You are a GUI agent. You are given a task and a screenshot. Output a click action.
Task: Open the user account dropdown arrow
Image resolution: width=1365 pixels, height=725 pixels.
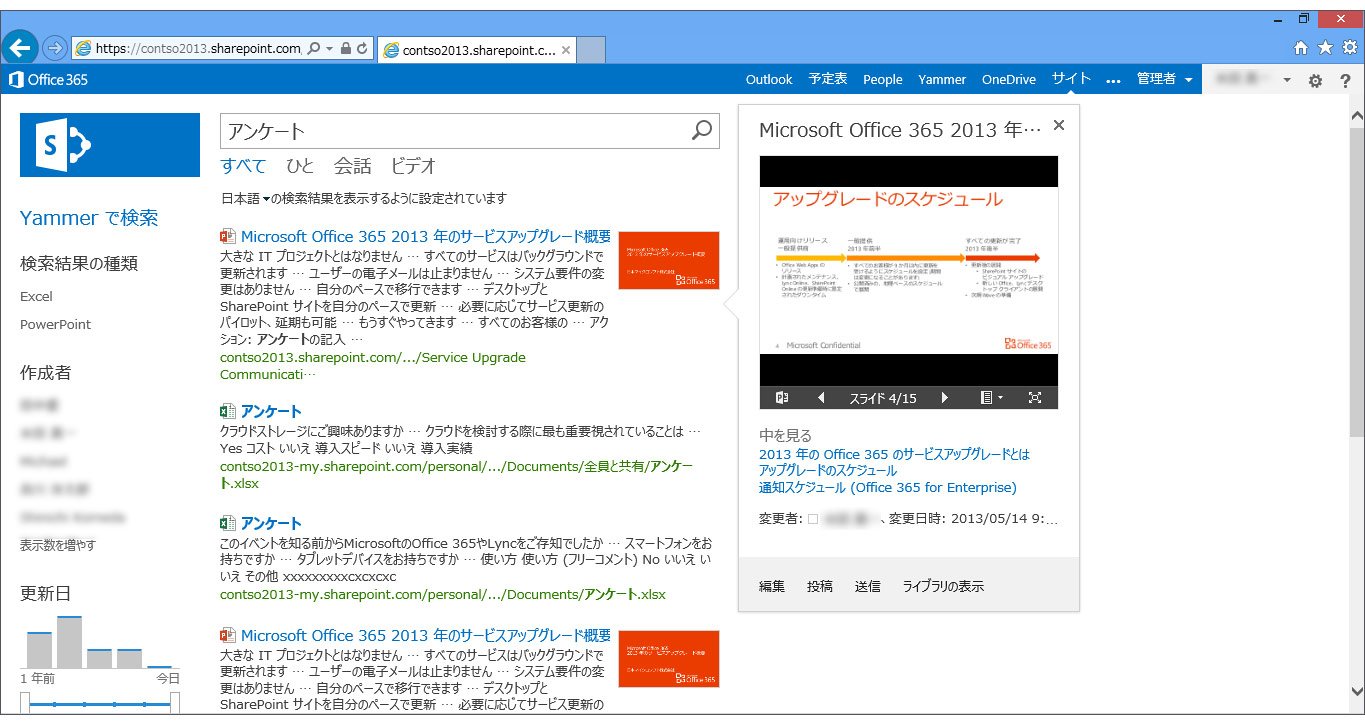tap(1287, 81)
